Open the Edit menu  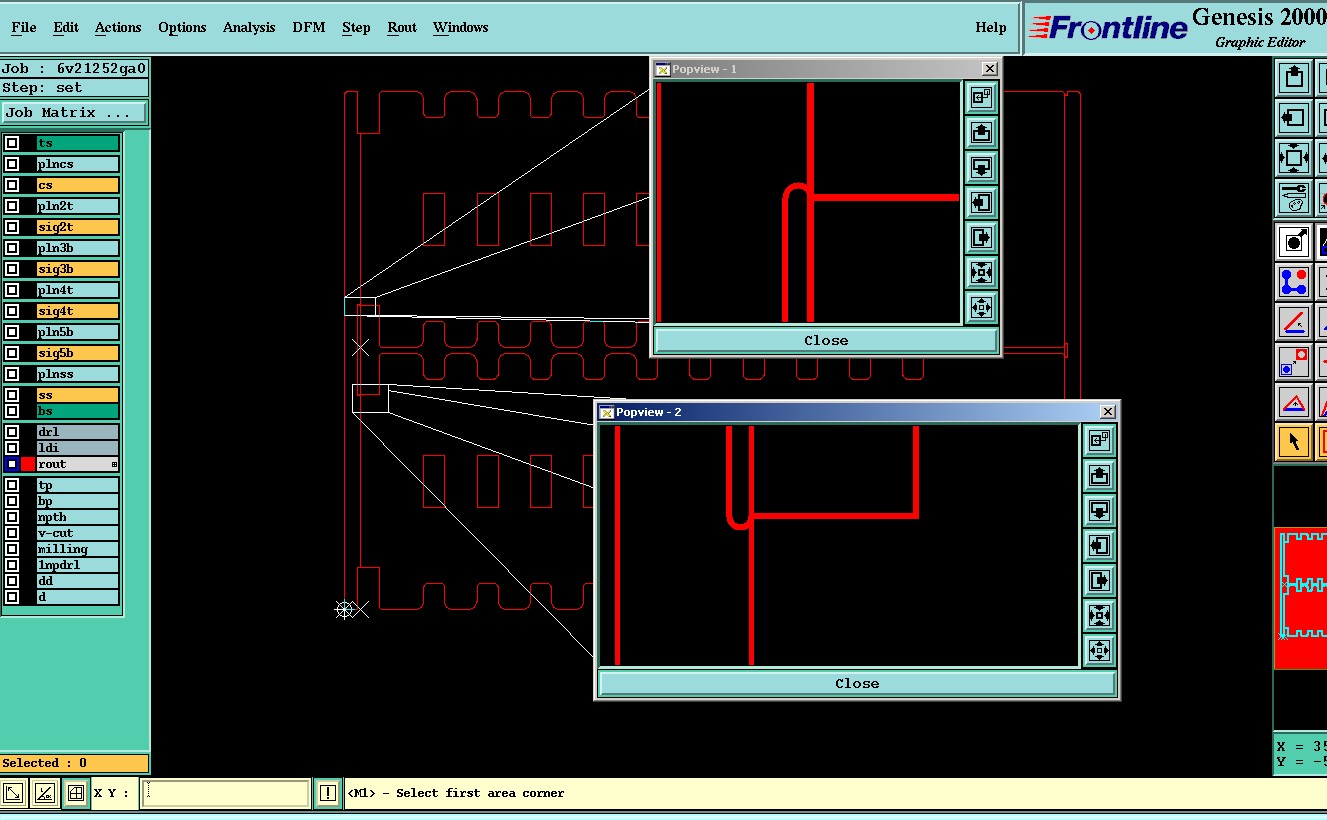(x=66, y=27)
